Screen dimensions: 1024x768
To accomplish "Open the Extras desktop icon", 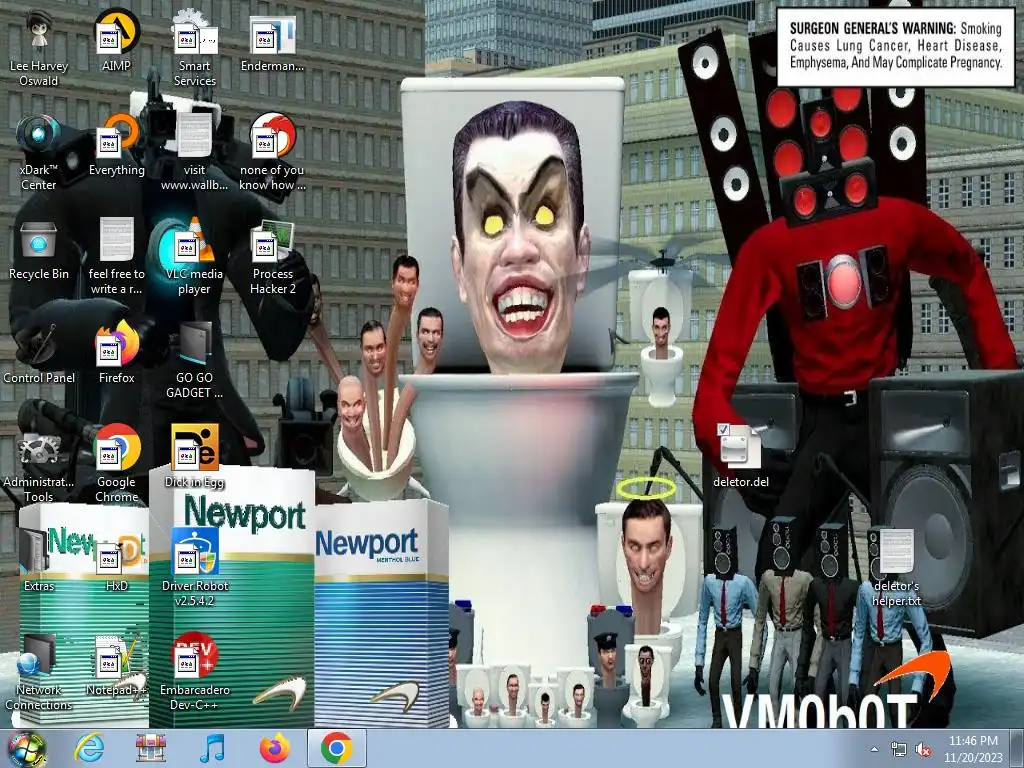I will (39, 560).
